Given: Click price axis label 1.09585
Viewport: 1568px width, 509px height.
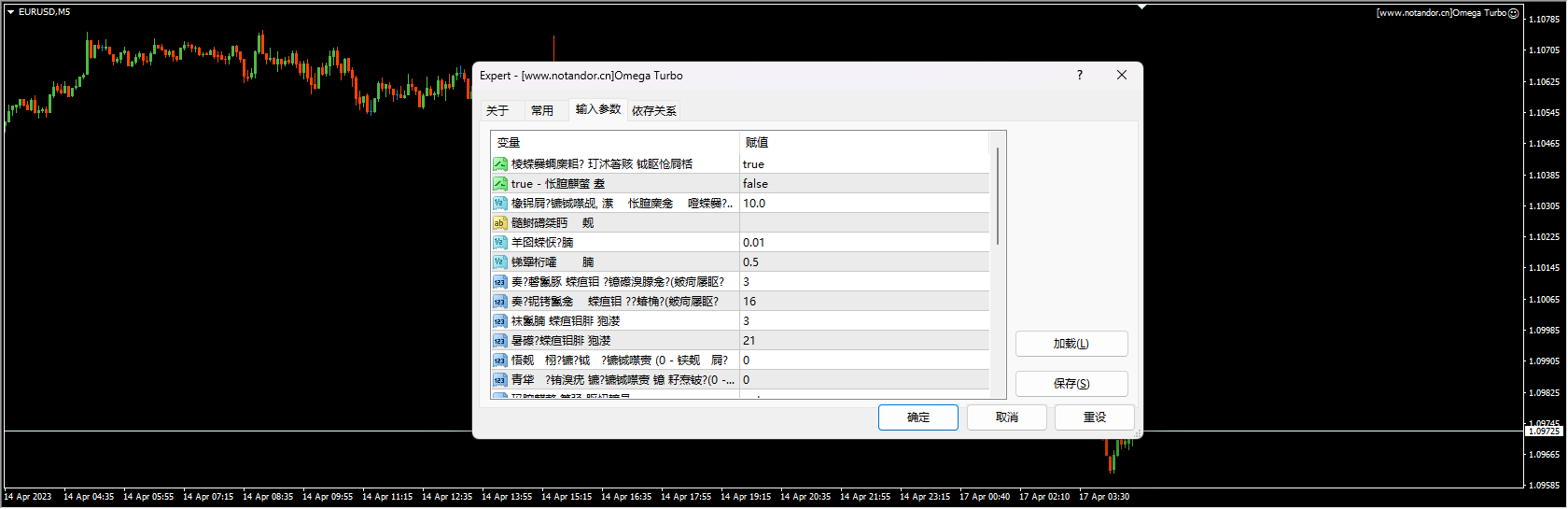Looking at the screenshot, I should coord(1544,486).
